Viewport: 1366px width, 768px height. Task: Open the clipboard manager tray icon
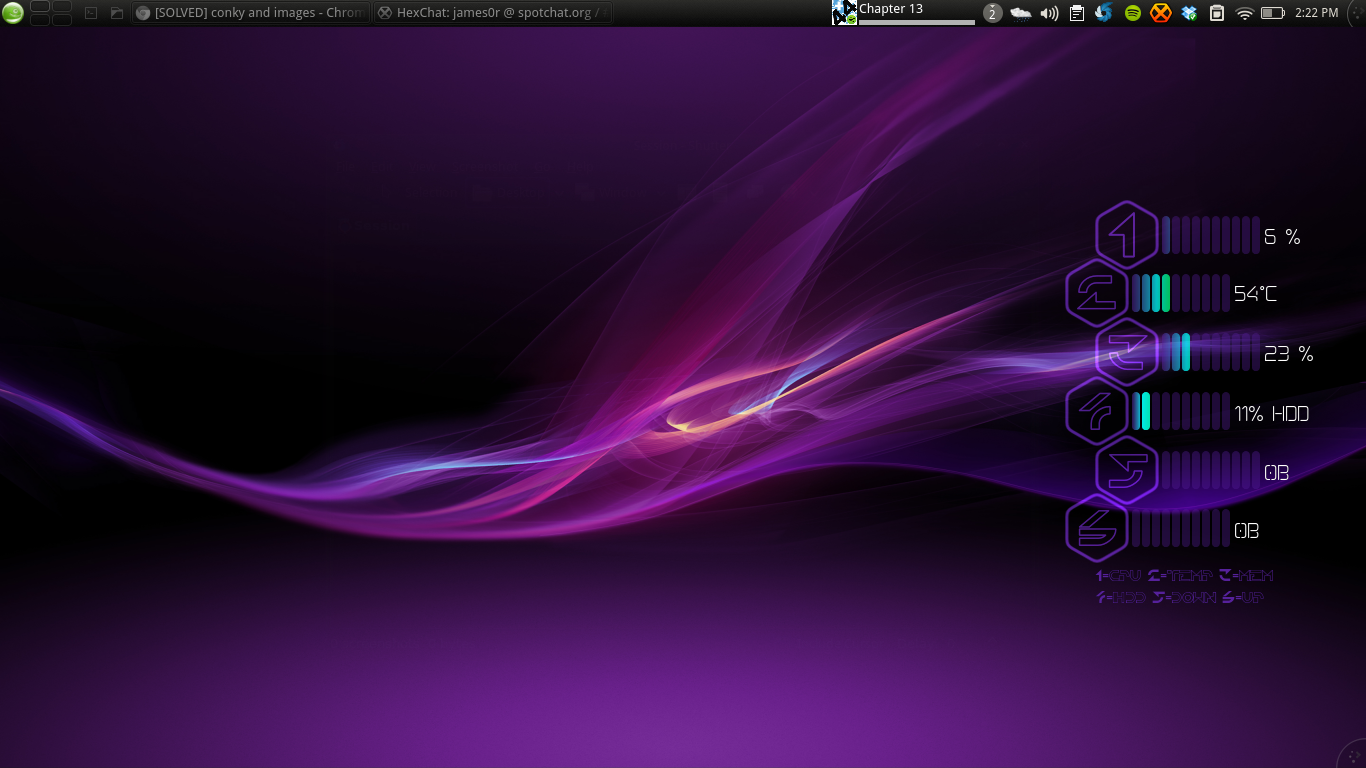(x=1077, y=13)
